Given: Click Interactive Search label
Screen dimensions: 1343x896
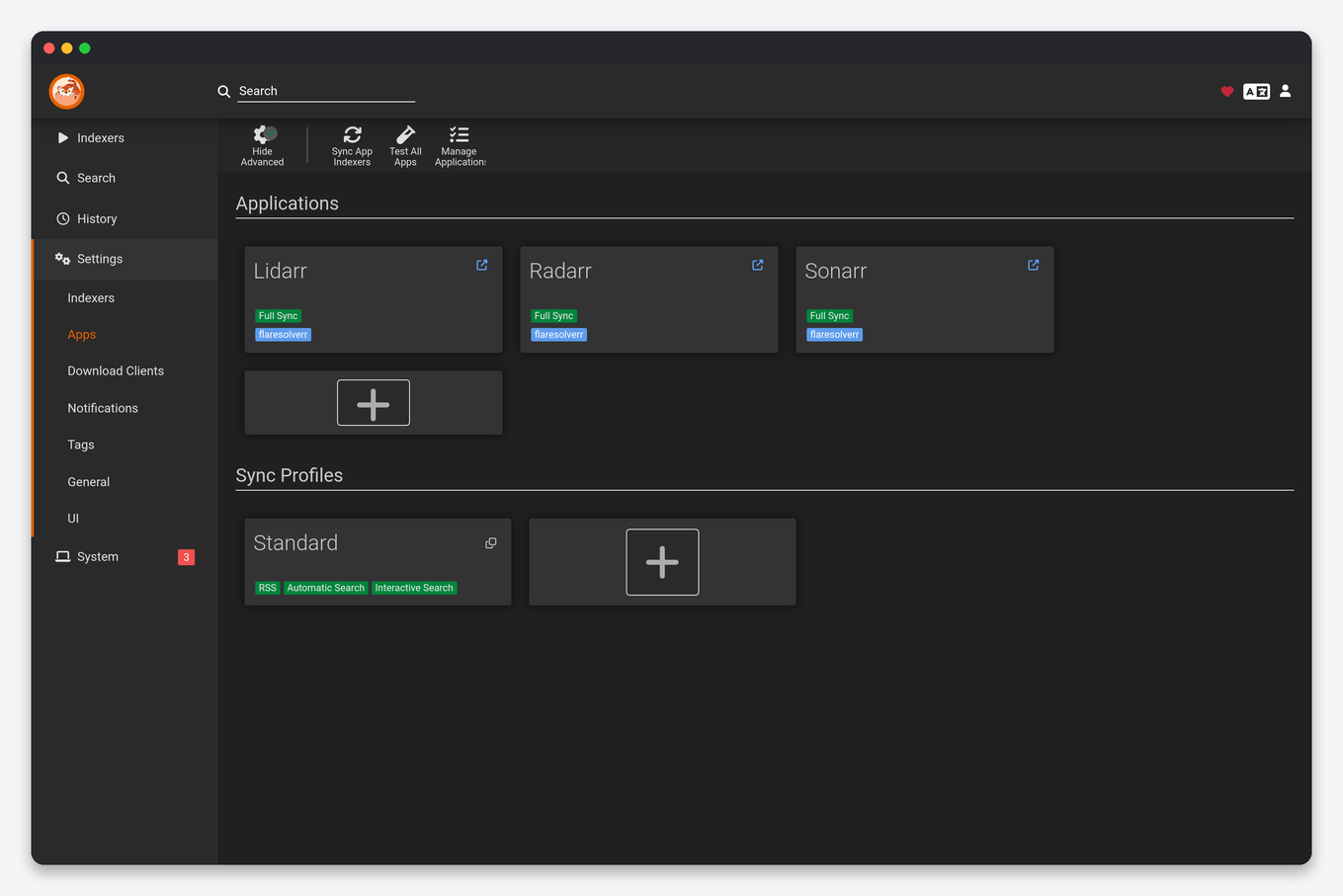Looking at the screenshot, I should coord(414,588).
